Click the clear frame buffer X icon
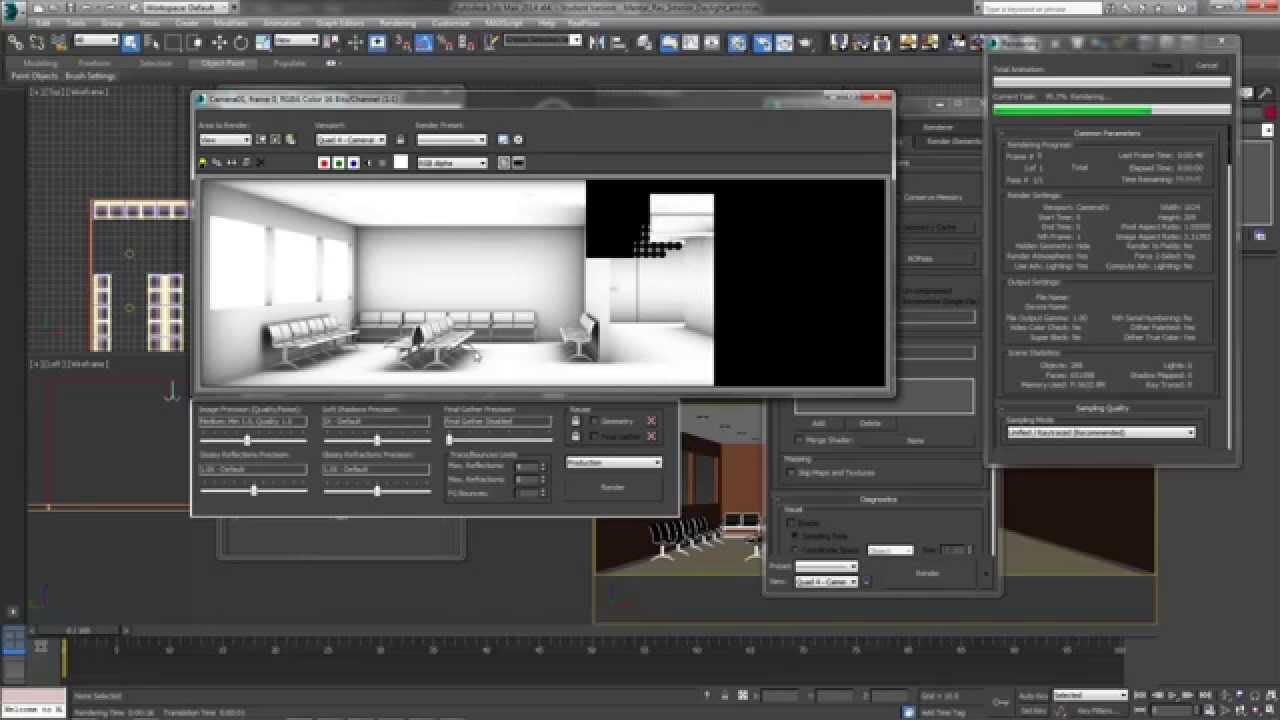Screen dimensions: 1280x720 coord(261,163)
